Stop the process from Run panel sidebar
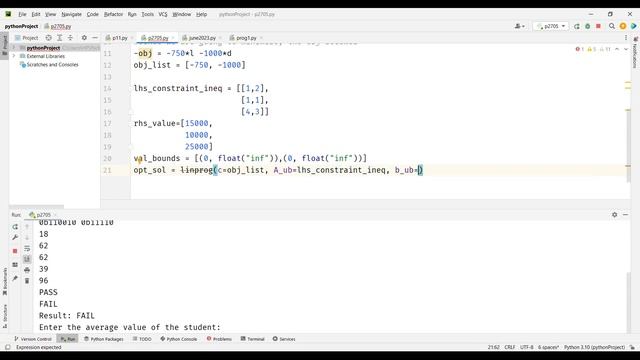The image size is (640, 360). click(x=15, y=251)
